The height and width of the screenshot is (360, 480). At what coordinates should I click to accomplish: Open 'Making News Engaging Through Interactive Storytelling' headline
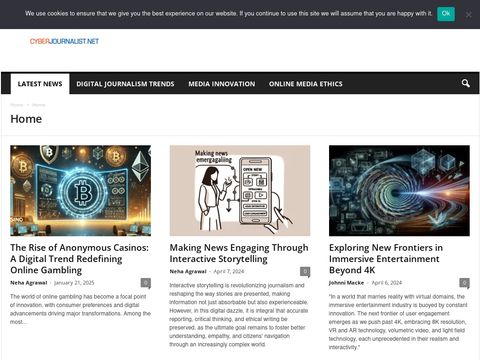[239, 253]
